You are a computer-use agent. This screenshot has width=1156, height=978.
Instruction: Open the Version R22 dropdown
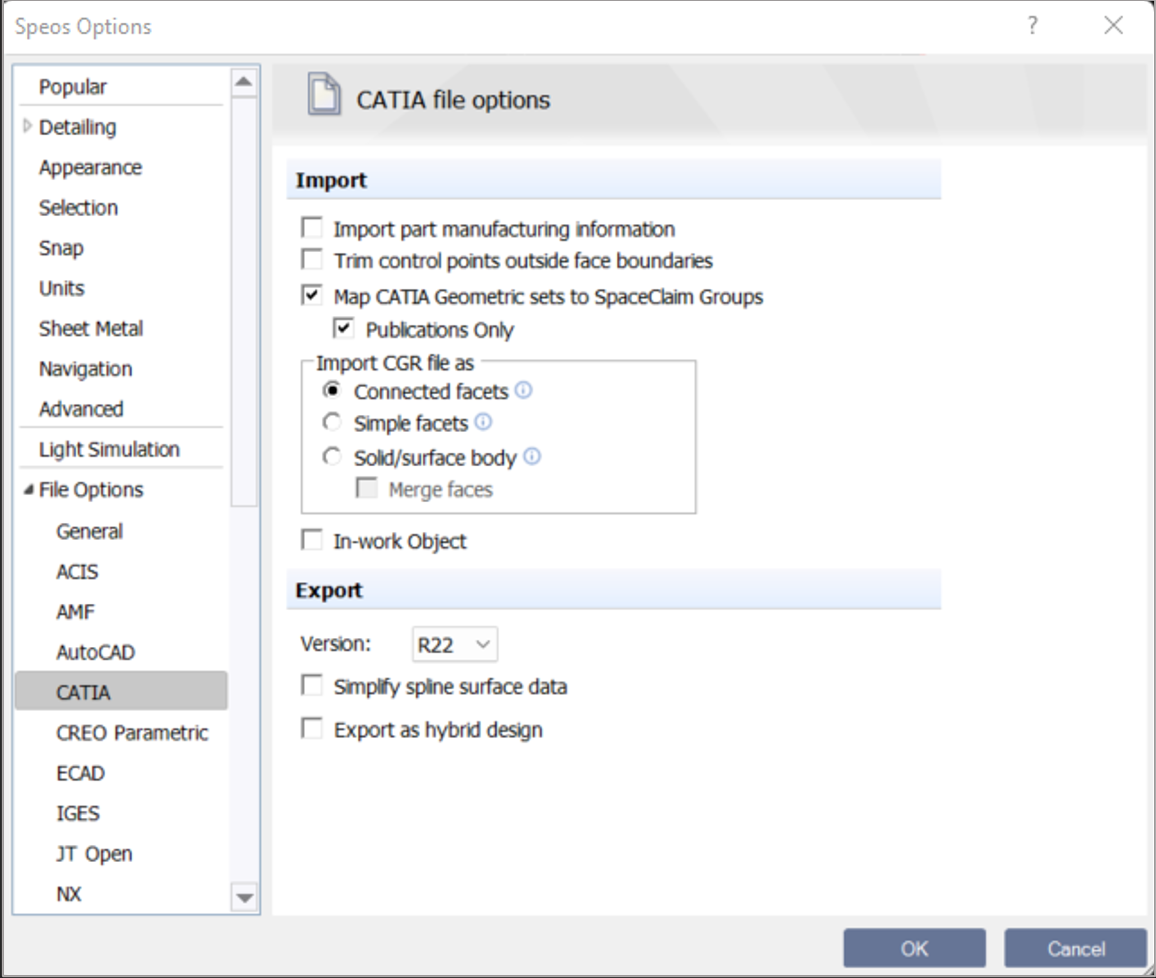[x=454, y=645]
